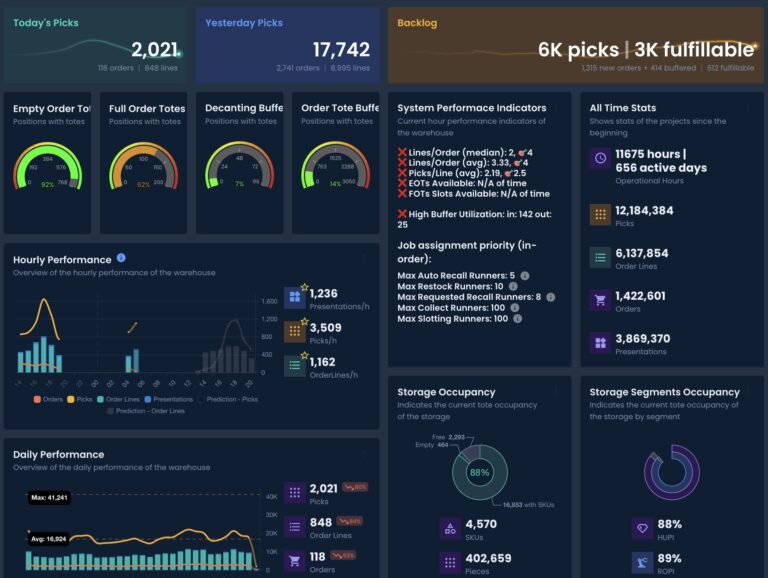Viewport: 768px width, 578px height.
Task: Click the Empty Order Totes gauge
Action: point(47,165)
